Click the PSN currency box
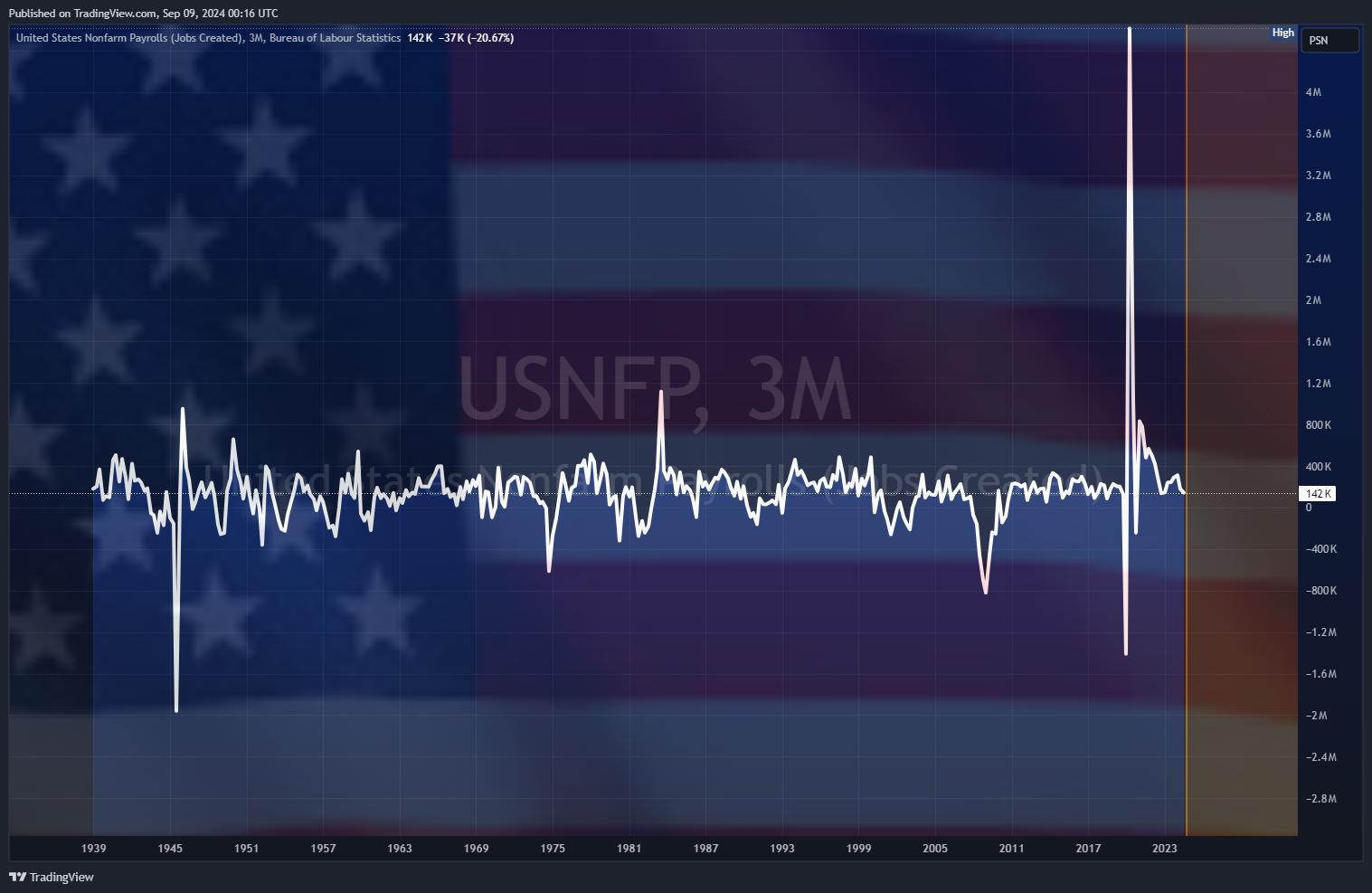This screenshot has height=893, width=1372. [1329, 40]
